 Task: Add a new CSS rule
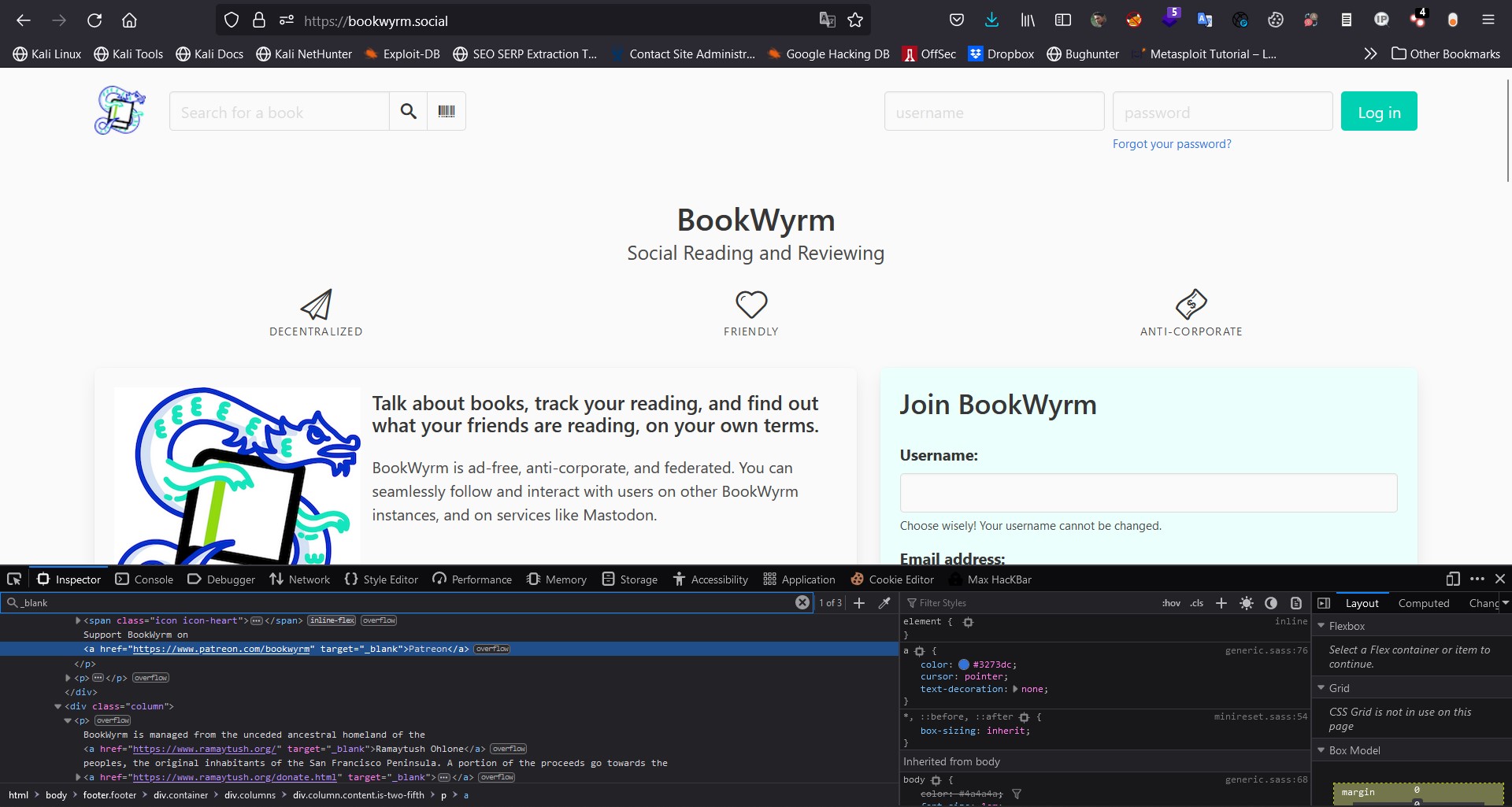[x=1221, y=603]
